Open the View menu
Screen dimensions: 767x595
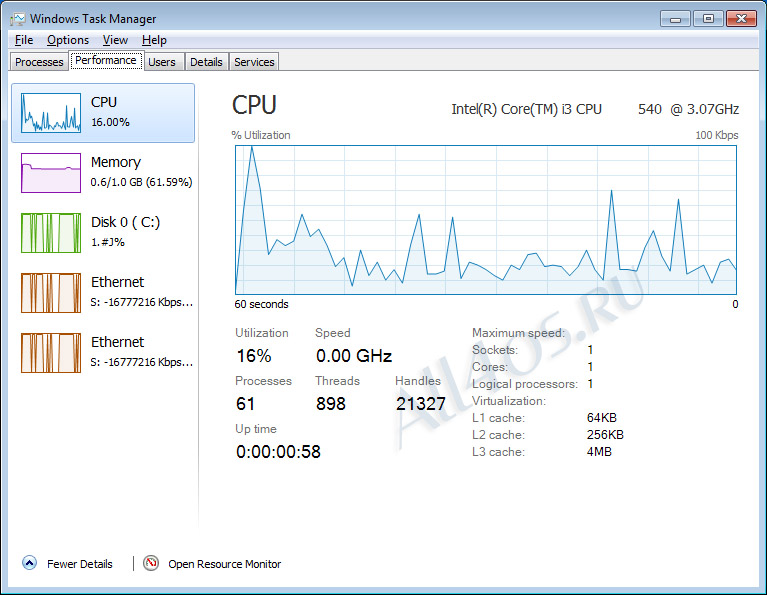click(115, 40)
